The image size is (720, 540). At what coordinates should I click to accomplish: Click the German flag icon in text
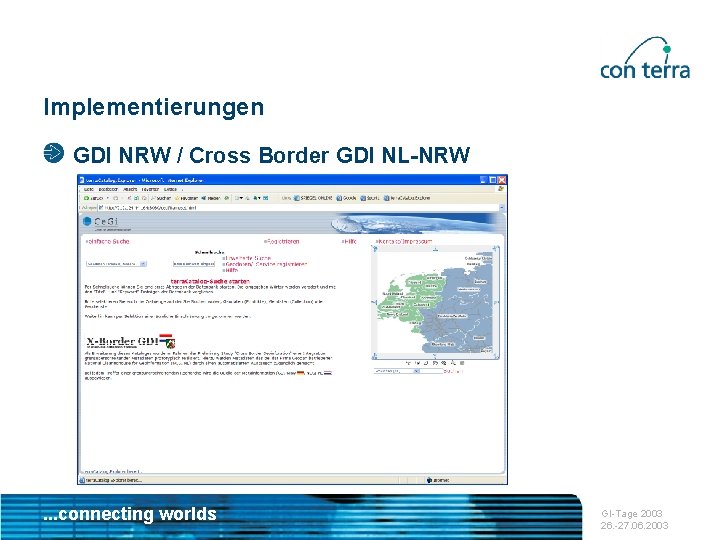pyautogui.click(x=301, y=373)
